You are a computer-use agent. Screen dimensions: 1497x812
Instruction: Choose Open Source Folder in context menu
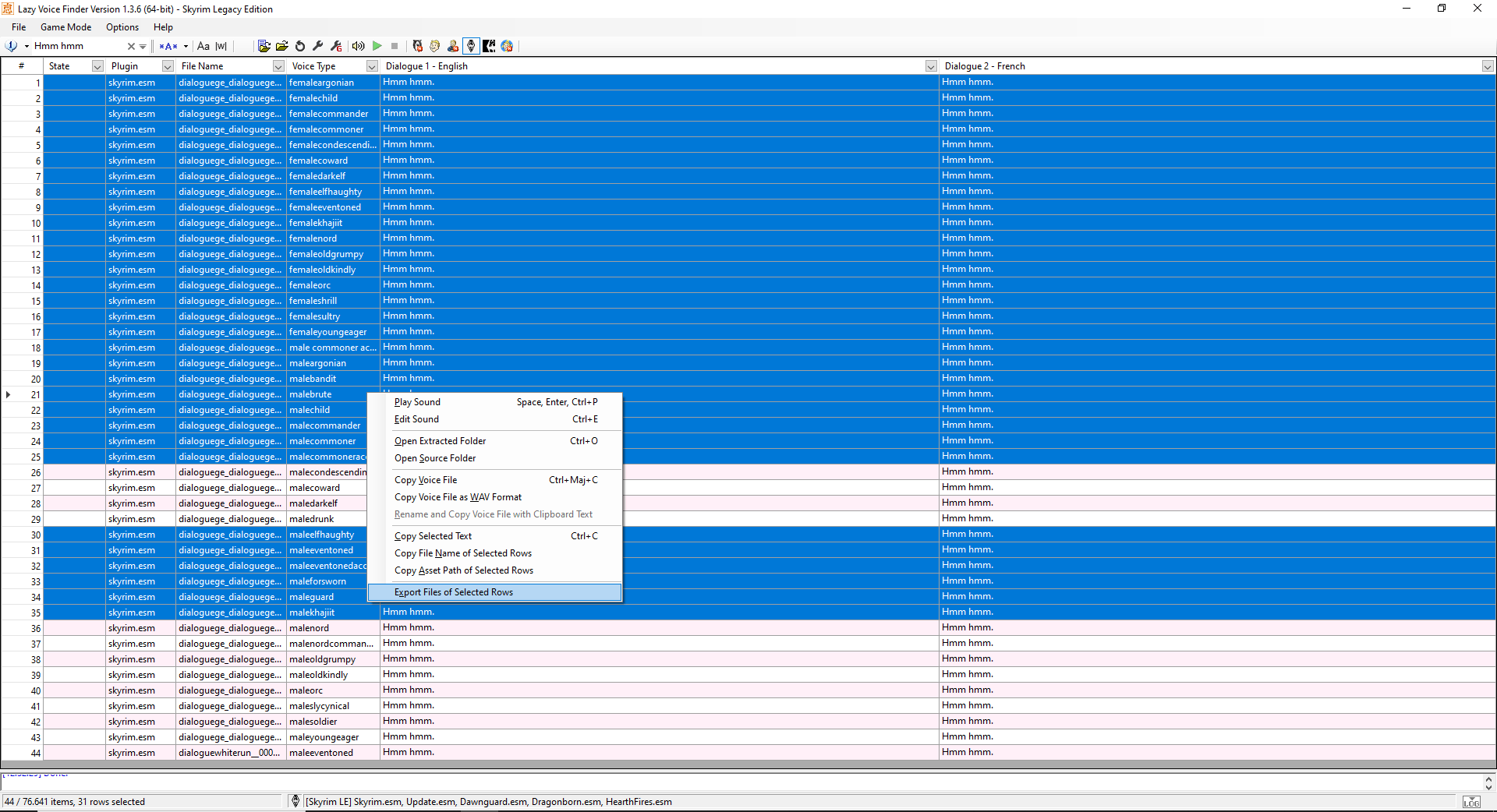(x=495, y=458)
